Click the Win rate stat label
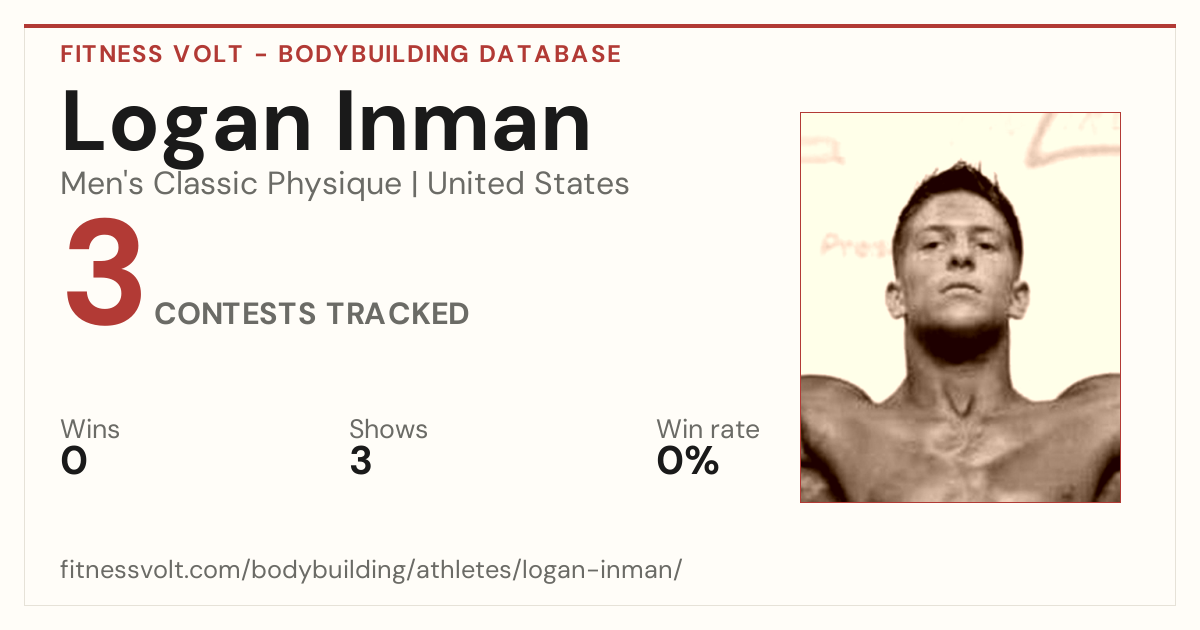1200x630 pixels. pos(708,429)
